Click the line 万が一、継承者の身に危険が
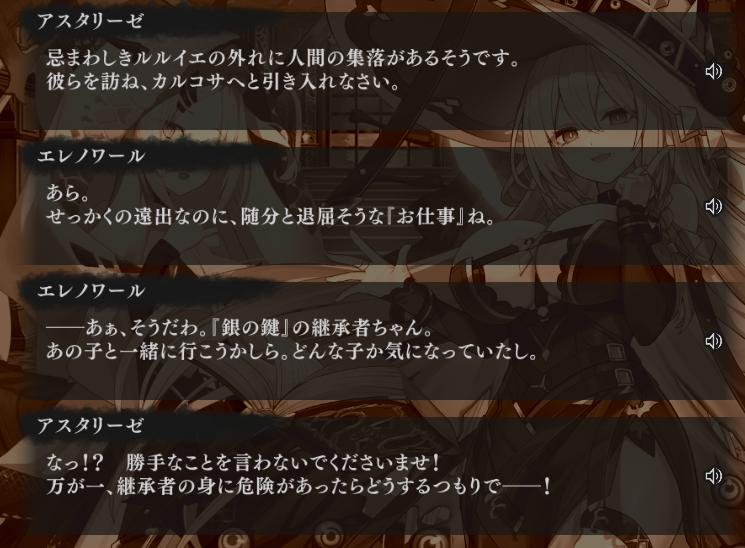Image resolution: width=745 pixels, height=548 pixels. click(299, 487)
